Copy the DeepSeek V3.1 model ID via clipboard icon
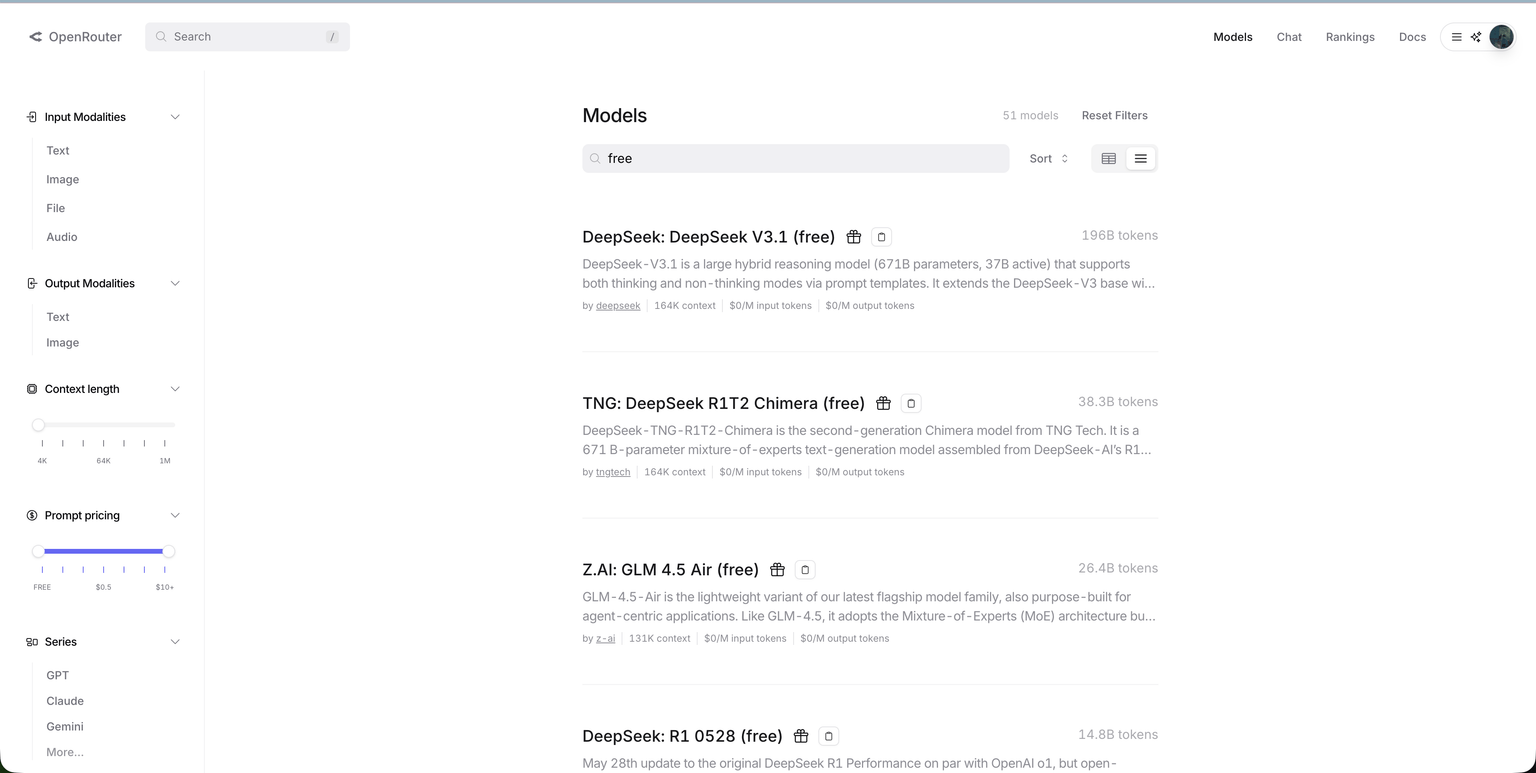 (x=881, y=237)
